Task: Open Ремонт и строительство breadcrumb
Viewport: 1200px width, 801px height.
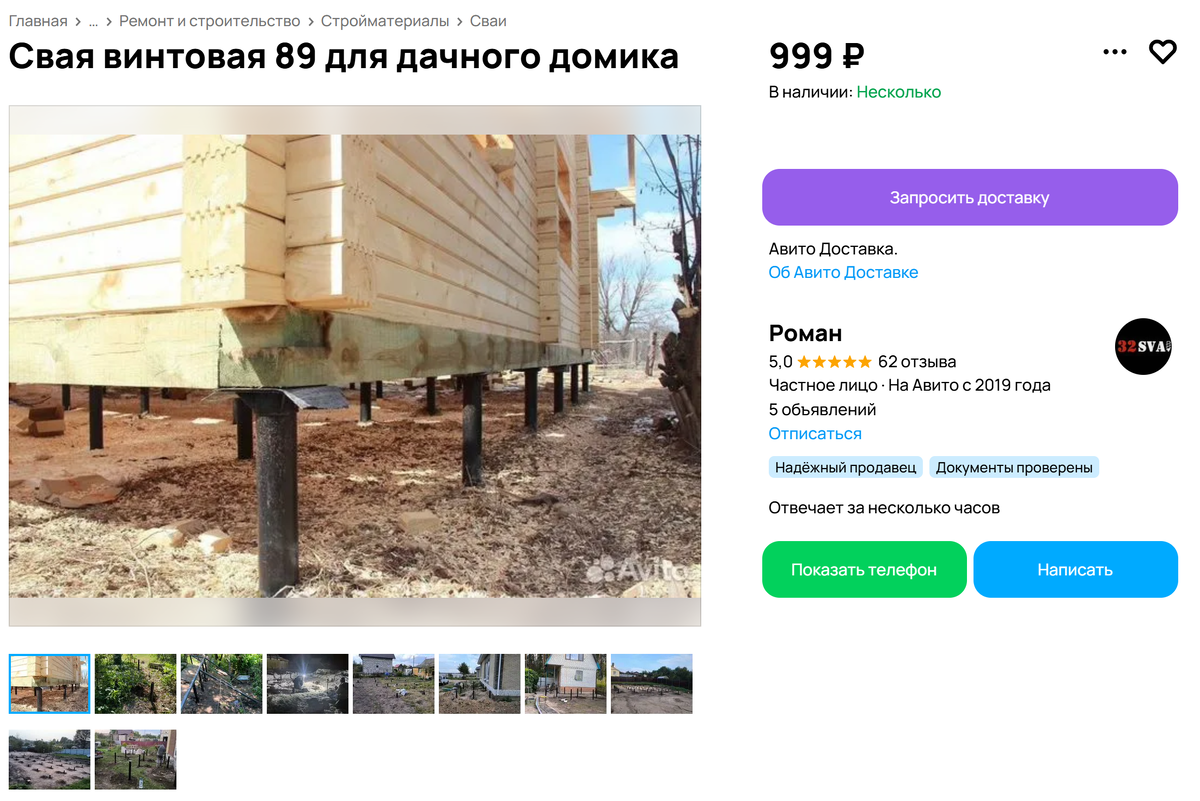Action: pyautogui.click(x=210, y=21)
